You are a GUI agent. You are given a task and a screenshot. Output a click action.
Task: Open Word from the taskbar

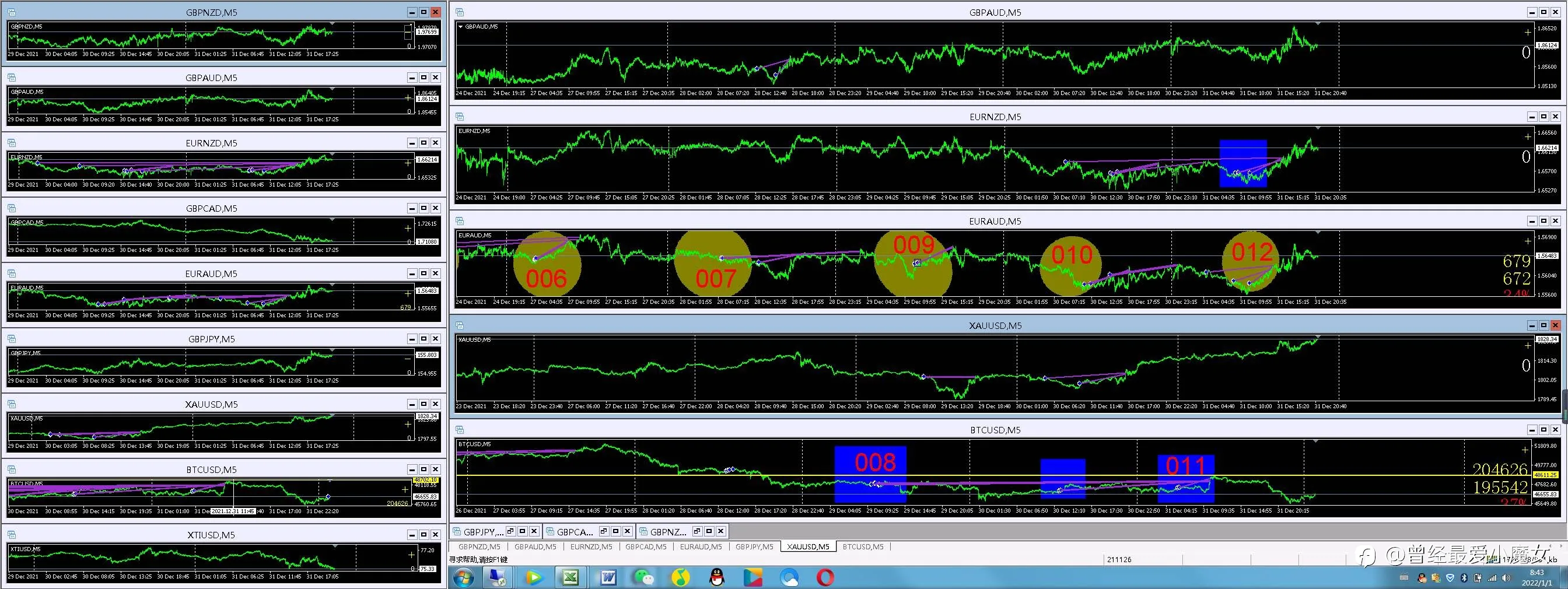pyautogui.click(x=607, y=577)
